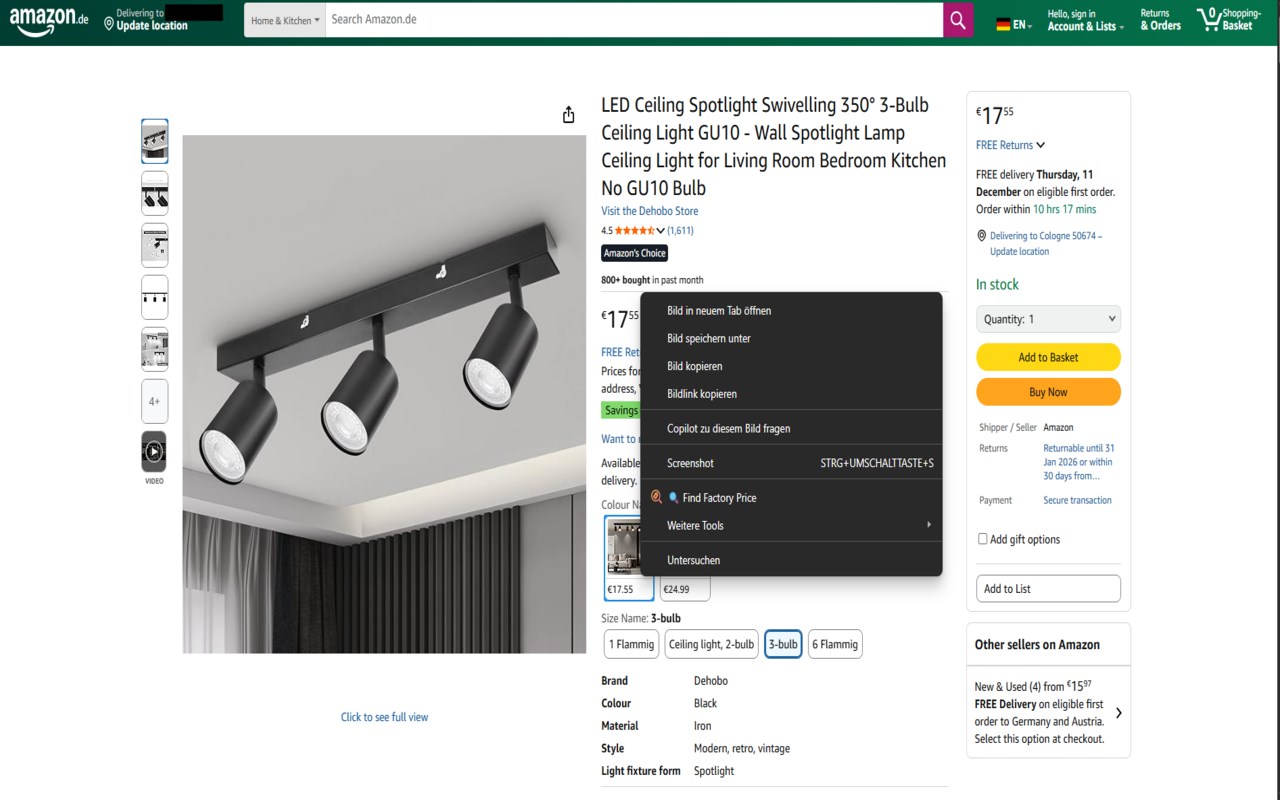Select the 6 Flammig size option
Image resolution: width=1280 pixels, height=800 pixels.
[835, 644]
